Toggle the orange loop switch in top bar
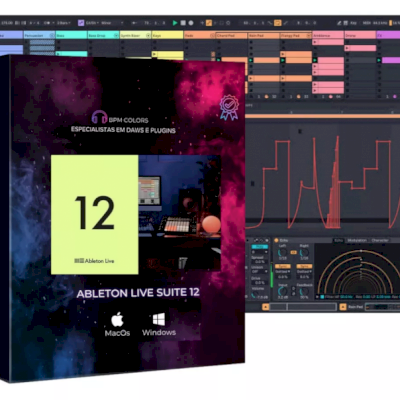This screenshot has width=400, height=400. (x=277, y=23)
